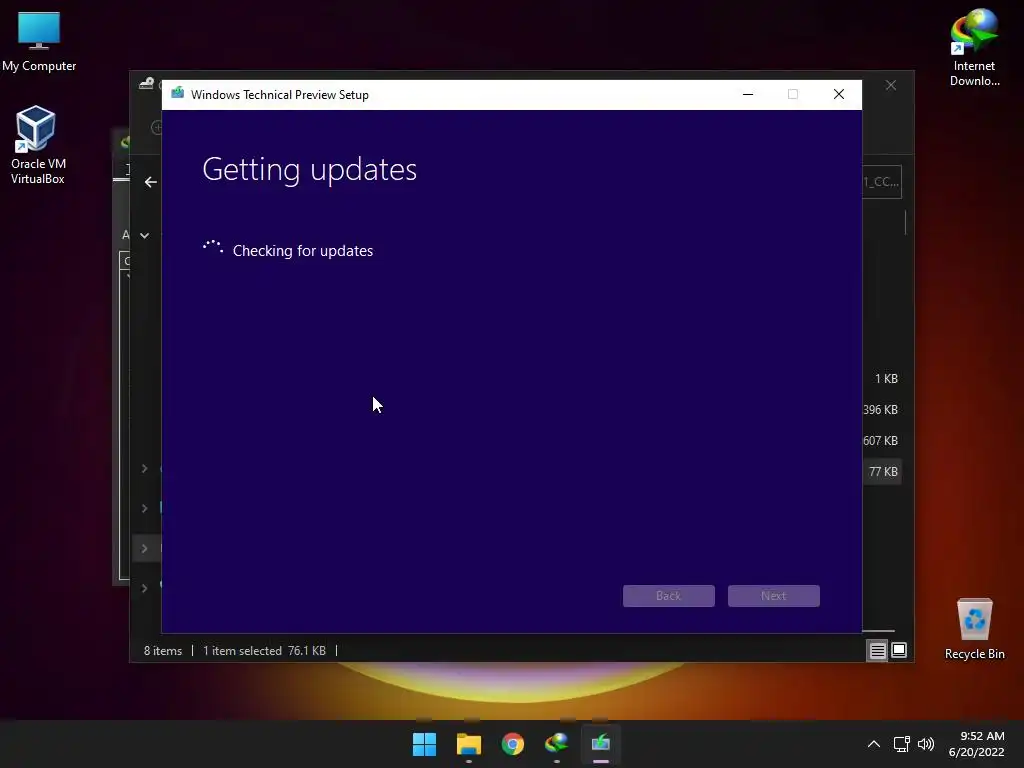Viewport: 1024px width, 768px height.
Task: Select the 396 KB file row
Action: (x=880, y=409)
